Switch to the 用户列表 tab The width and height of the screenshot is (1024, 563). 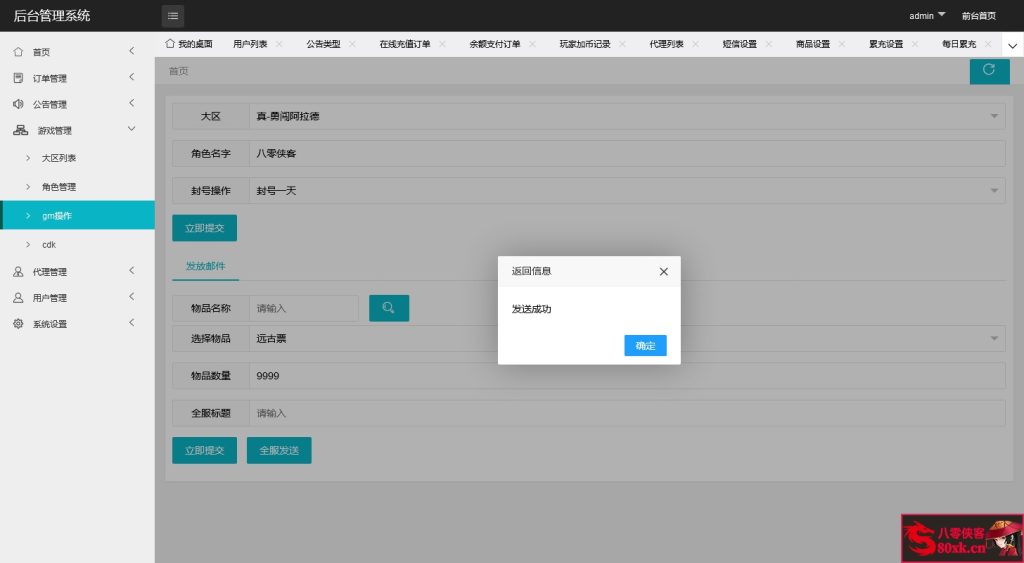pos(250,44)
